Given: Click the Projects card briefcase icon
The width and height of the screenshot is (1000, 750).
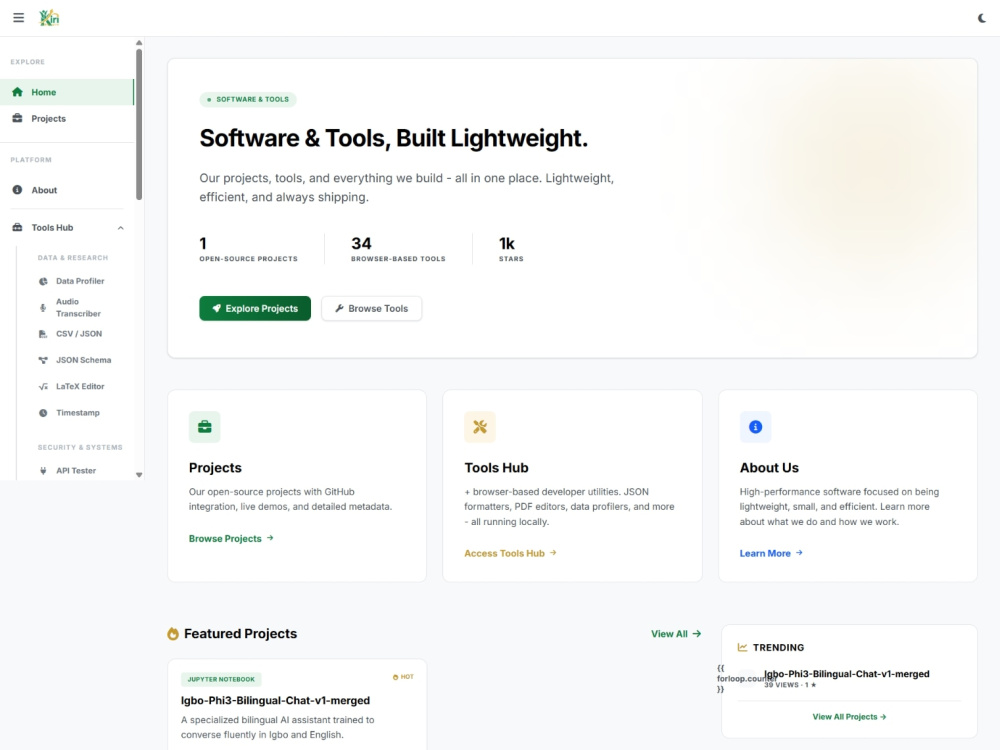Looking at the screenshot, I should (205, 427).
